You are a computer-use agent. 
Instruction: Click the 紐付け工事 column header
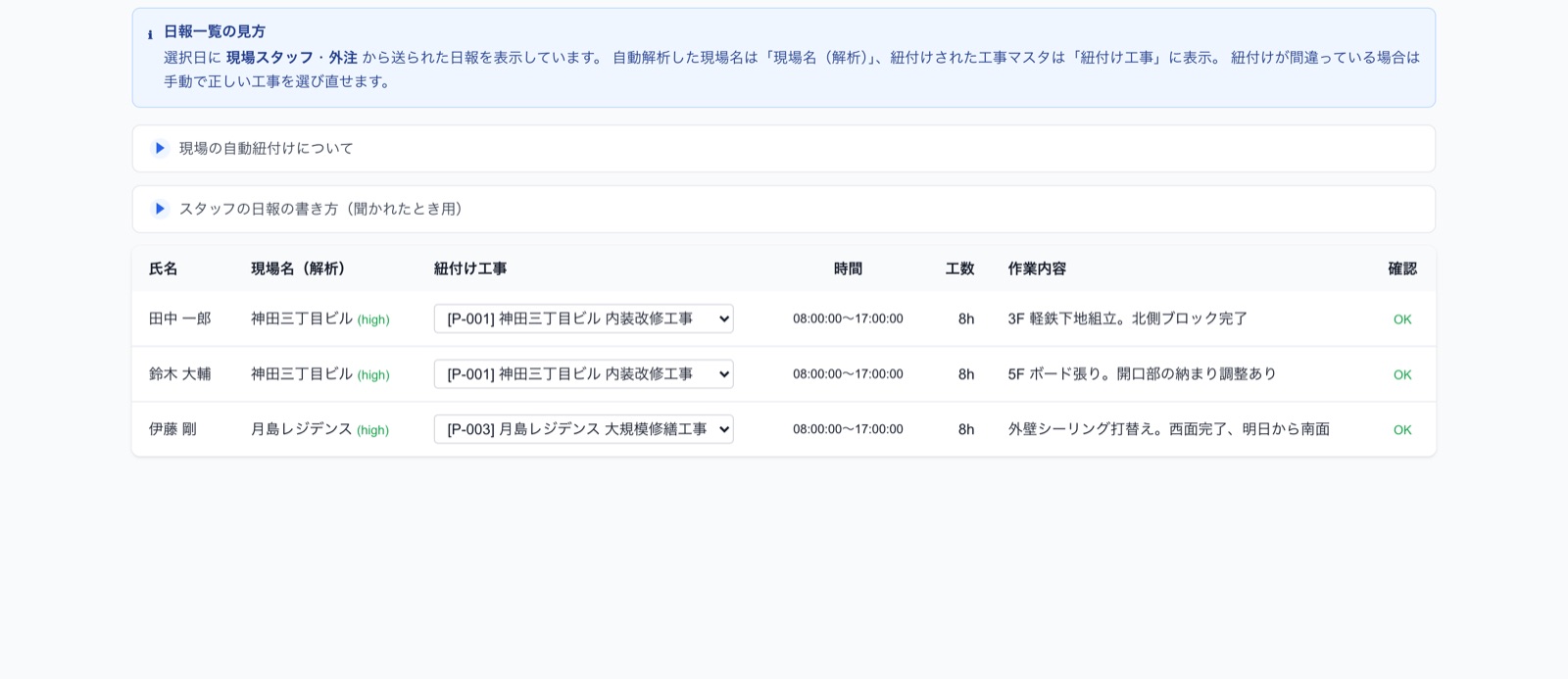[x=470, y=268]
